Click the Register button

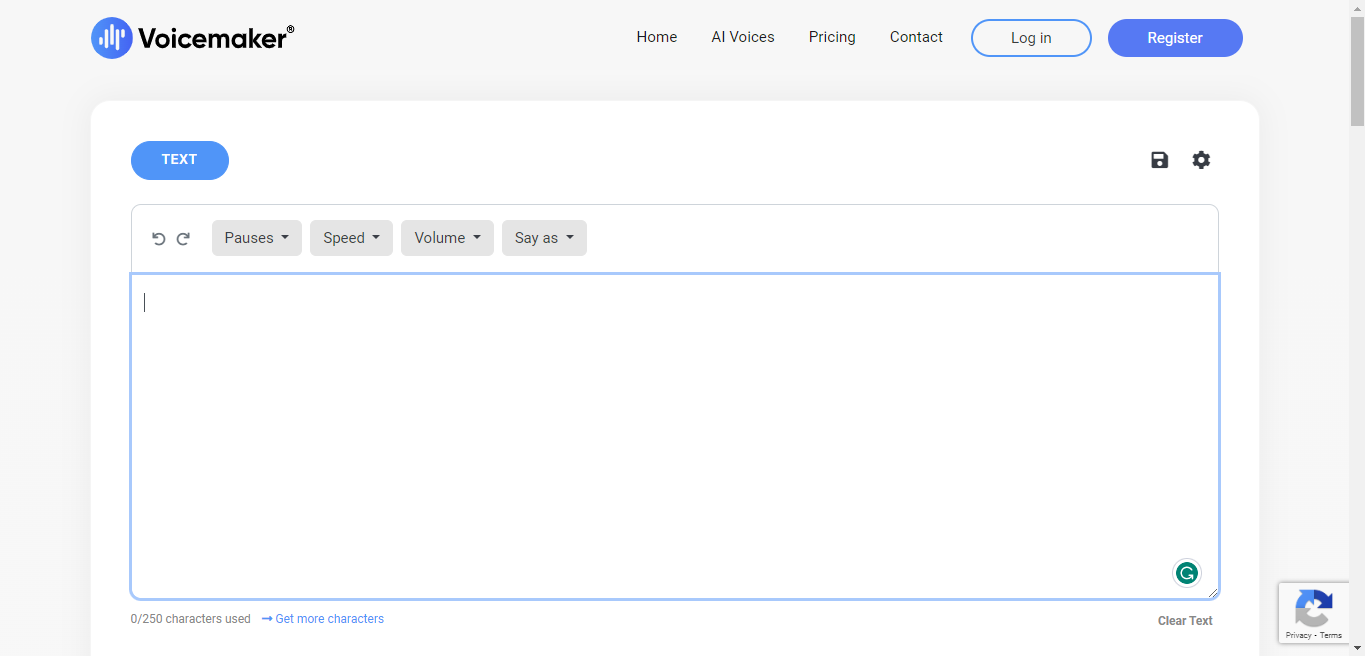[x=1175, y=38]
